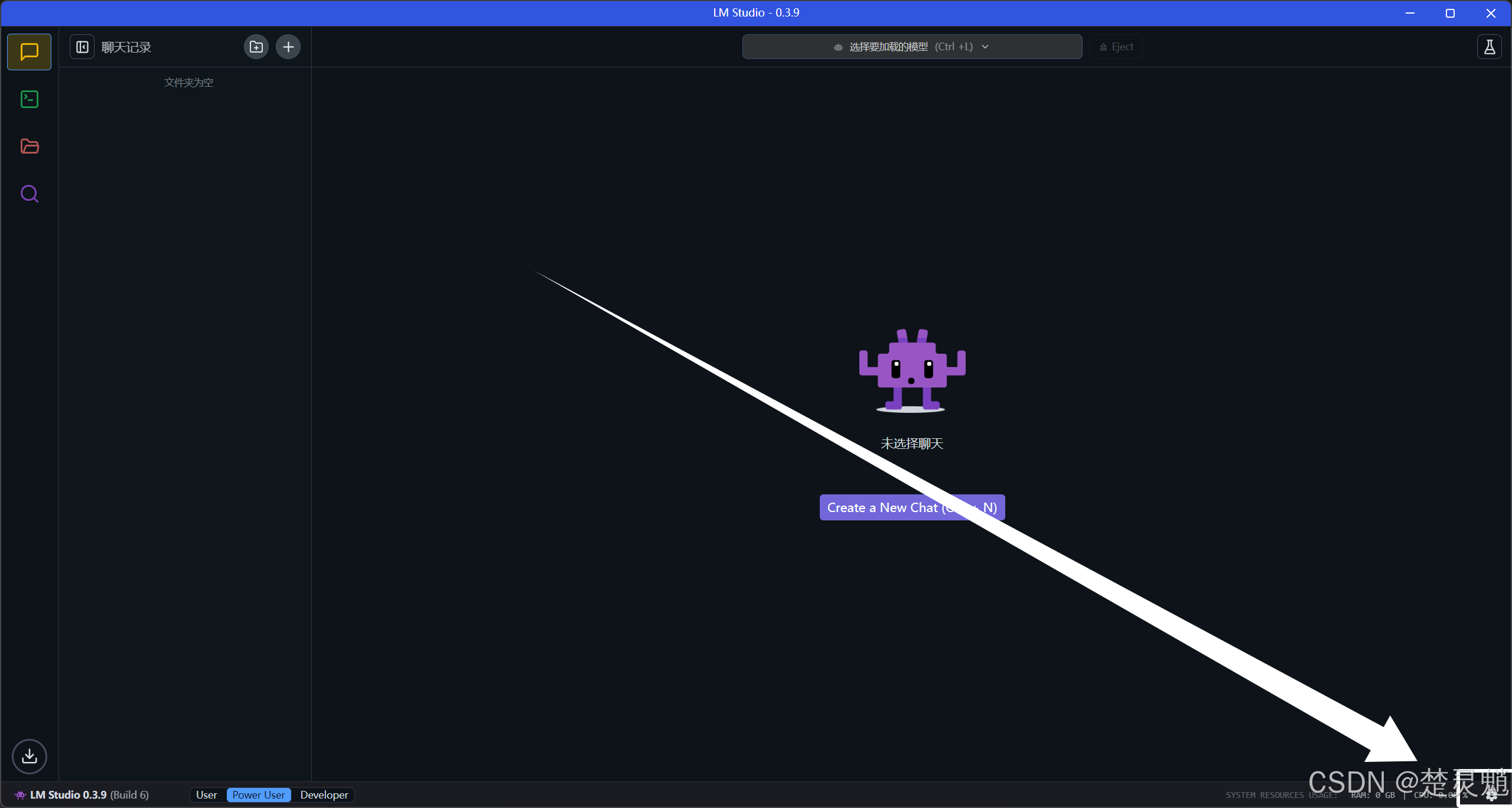Open settings gear in status bar
Image resolution: width=1512 pixels, height=808 pixels.
pos(1491,795)
